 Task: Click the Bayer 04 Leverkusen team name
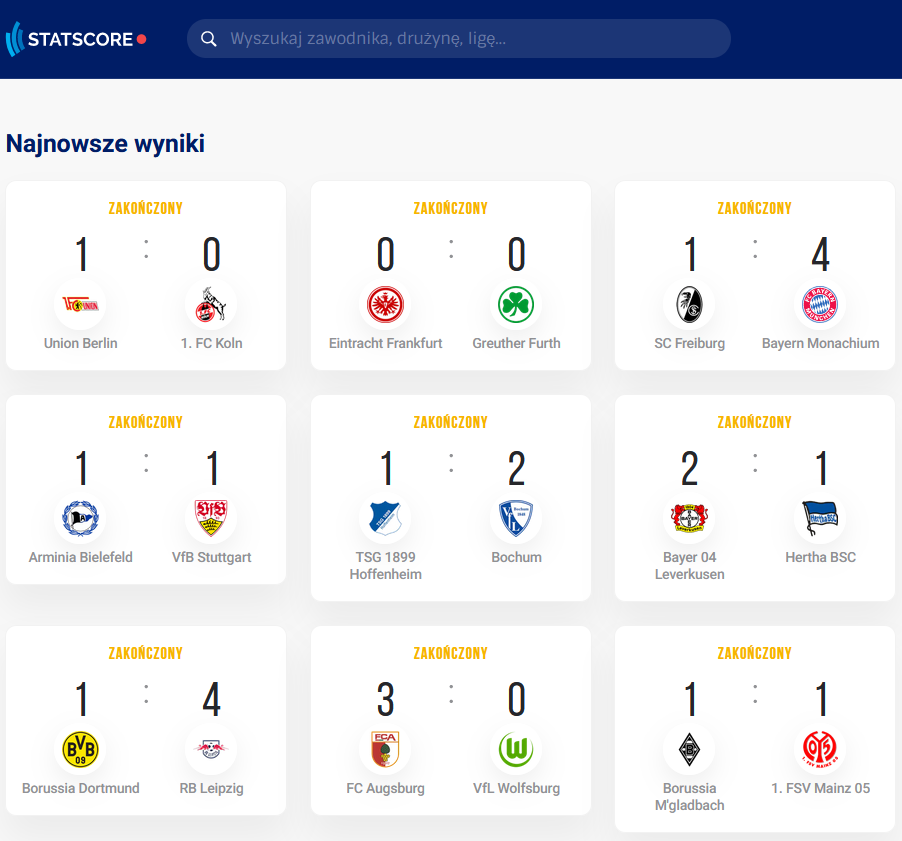tap(689, 565)
